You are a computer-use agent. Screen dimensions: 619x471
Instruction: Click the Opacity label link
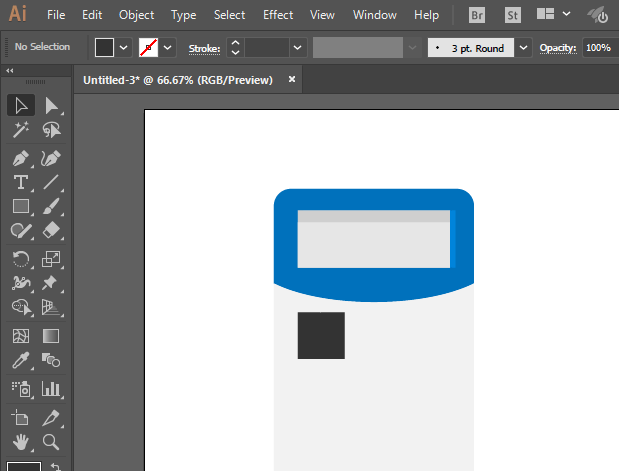point(558,47)
